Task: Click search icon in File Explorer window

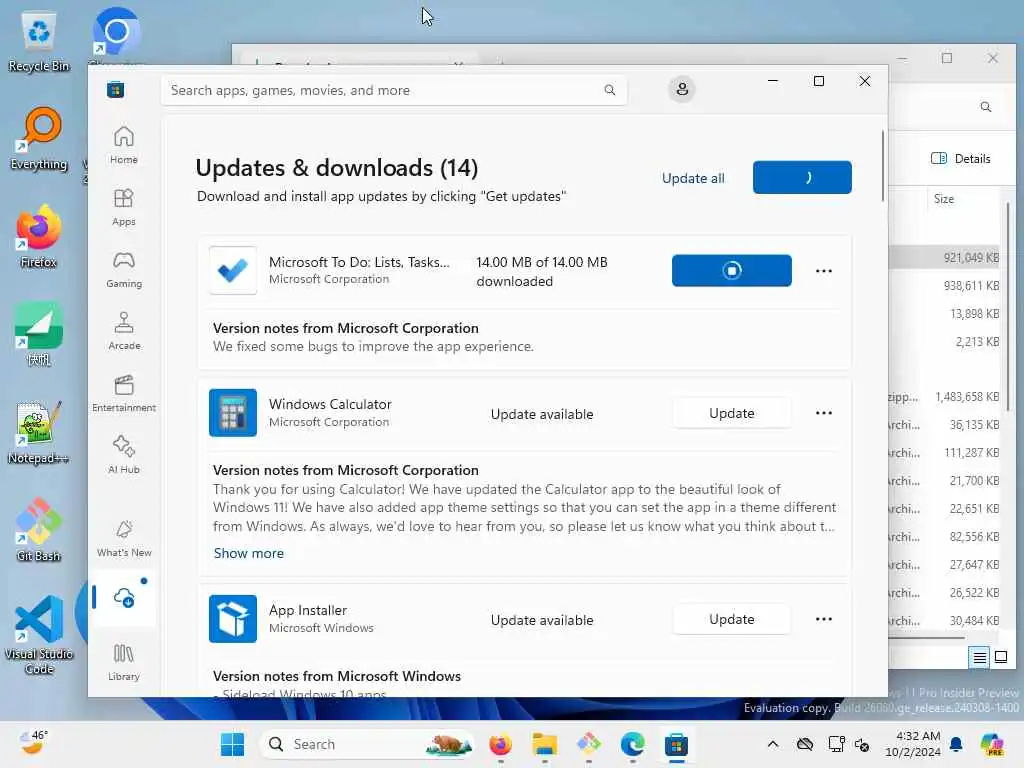Action: [x=985, y=107]
